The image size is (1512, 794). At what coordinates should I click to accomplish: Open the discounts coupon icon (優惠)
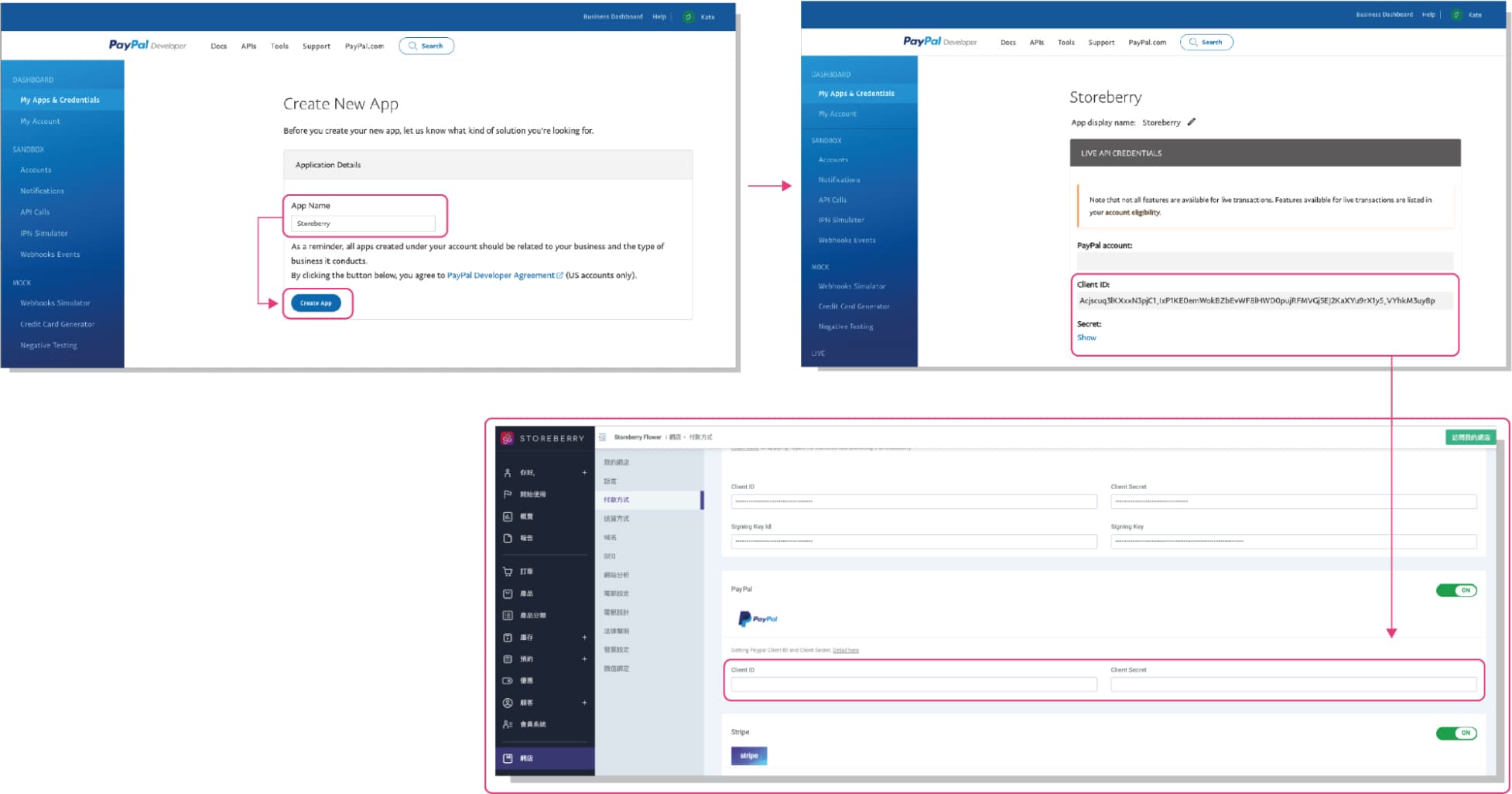508,681
